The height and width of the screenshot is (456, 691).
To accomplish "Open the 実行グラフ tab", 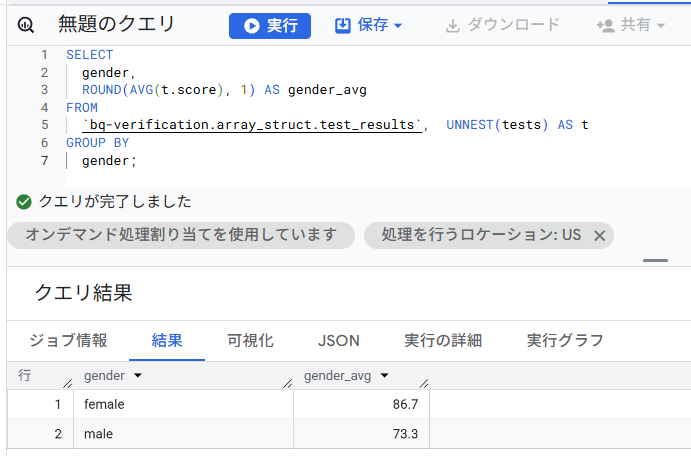I will (x=565, y=340).
